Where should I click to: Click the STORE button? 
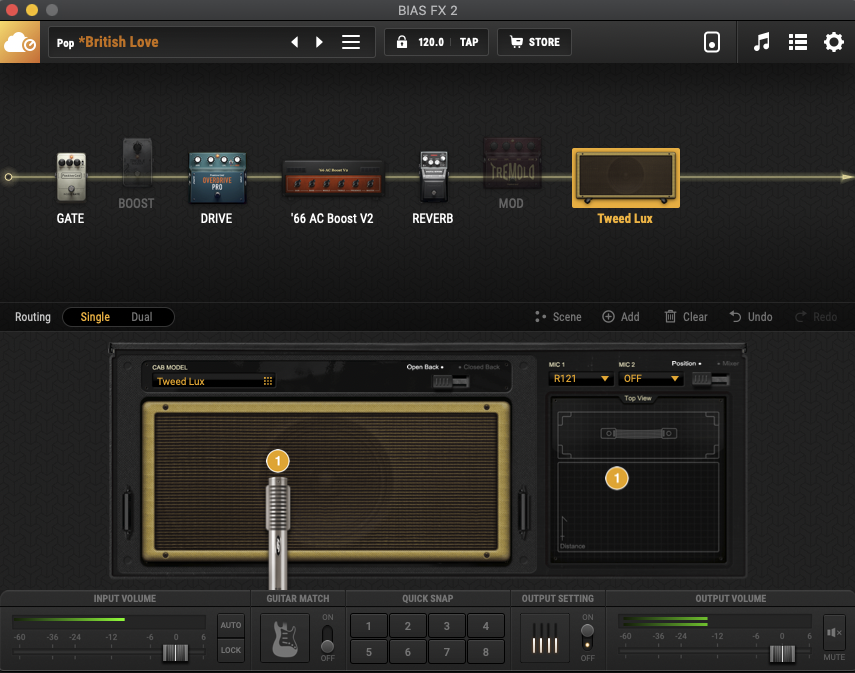pos(534,42)
